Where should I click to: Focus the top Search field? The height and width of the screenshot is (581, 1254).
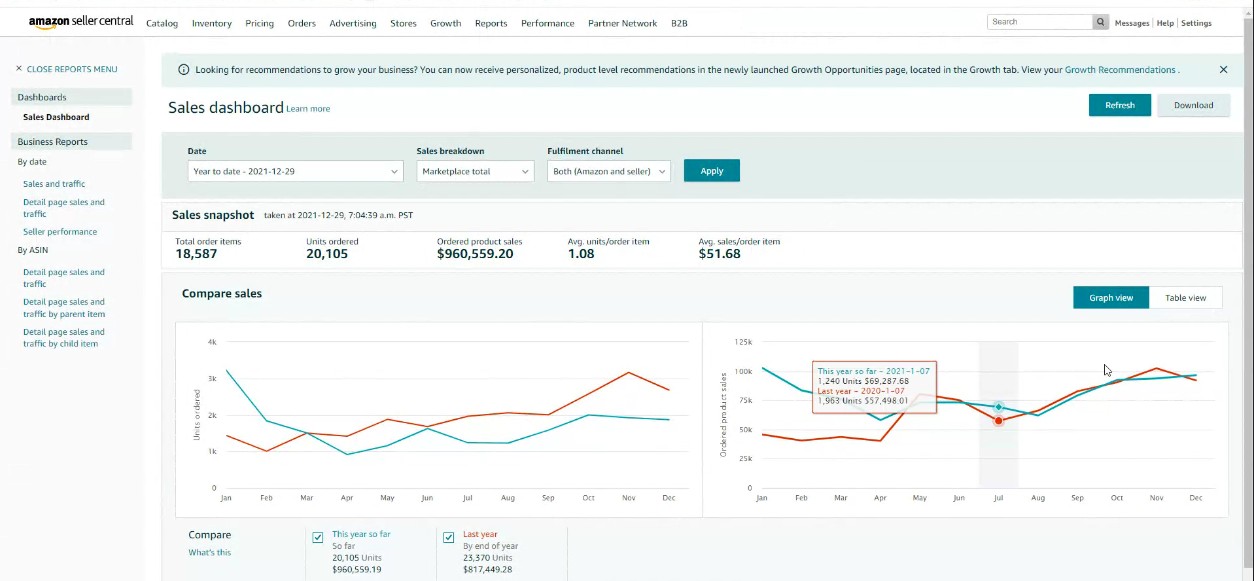[x=1040, y=22]
